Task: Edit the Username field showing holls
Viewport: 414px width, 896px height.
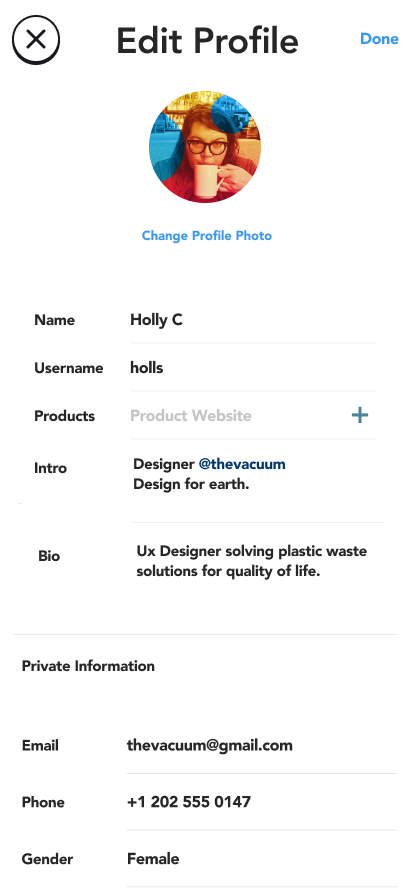Action: point(253,367)
